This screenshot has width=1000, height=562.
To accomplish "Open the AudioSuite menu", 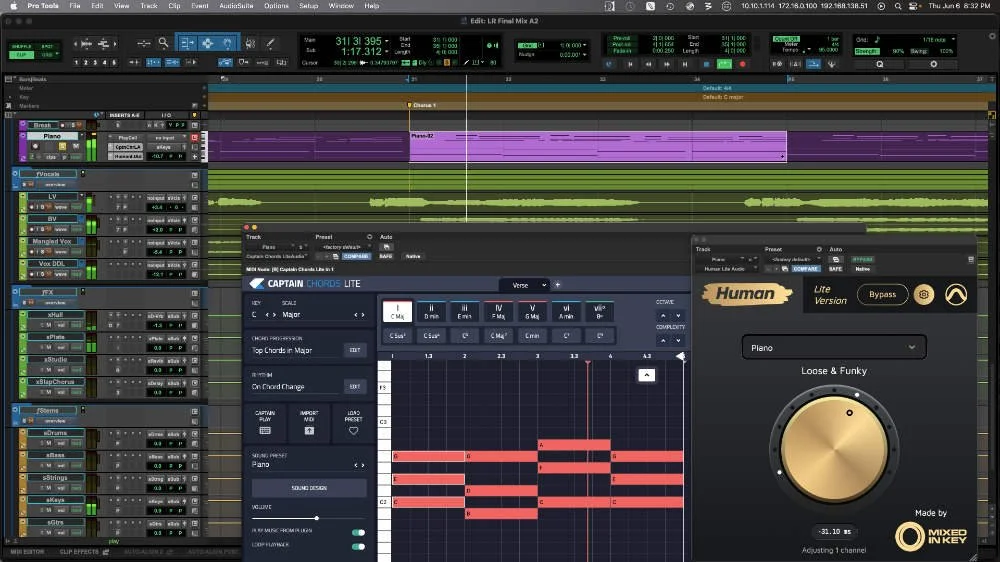I will pyautogui.click(x=236, y=6).
